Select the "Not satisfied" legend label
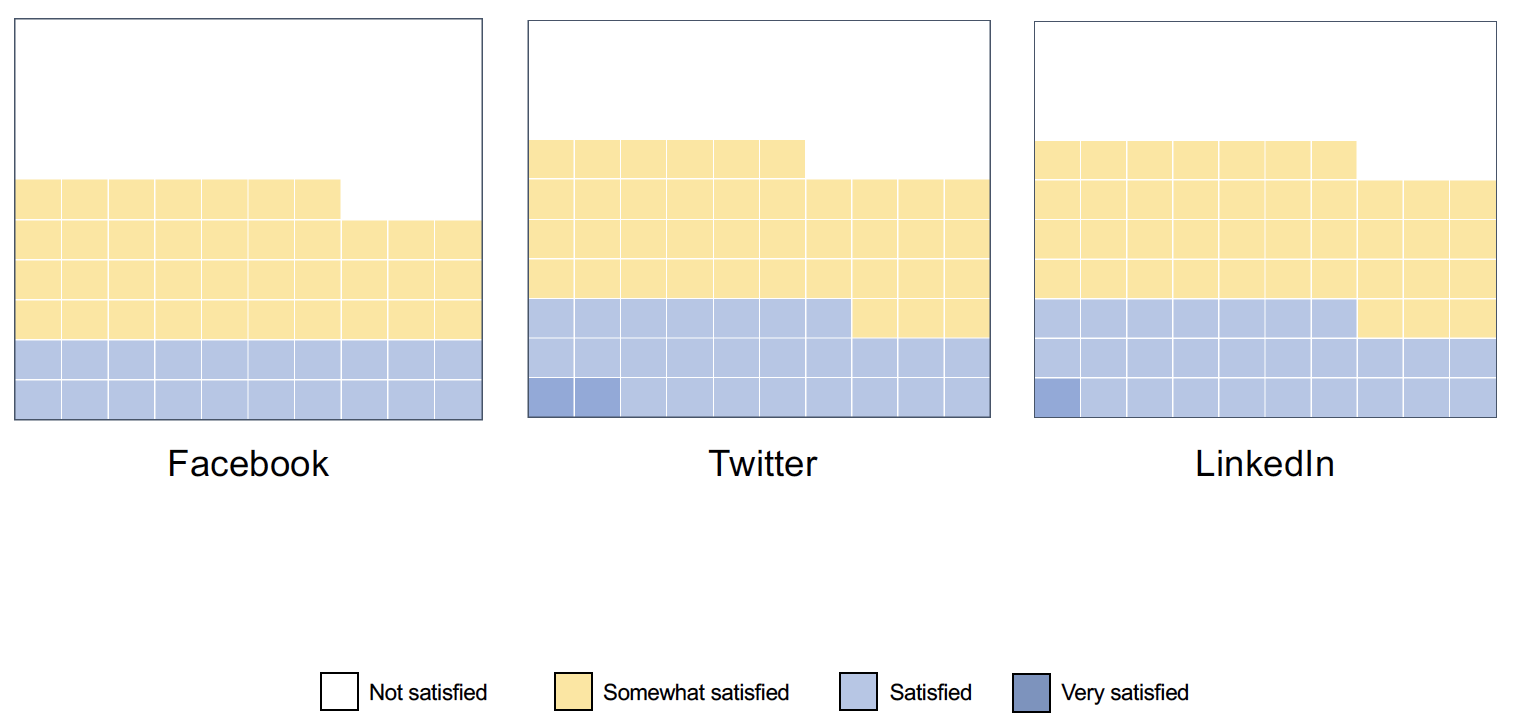 428,692
